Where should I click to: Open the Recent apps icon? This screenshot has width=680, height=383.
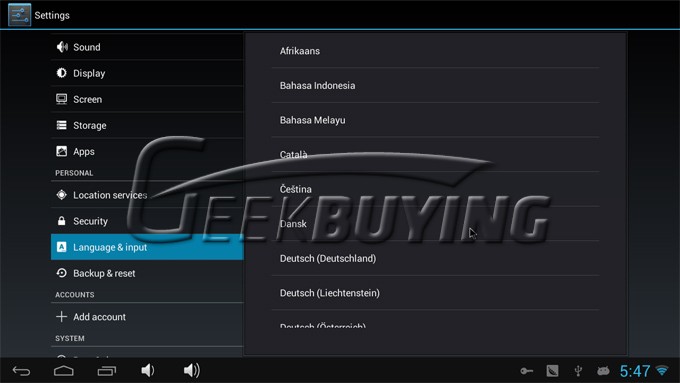pos(107,371)
